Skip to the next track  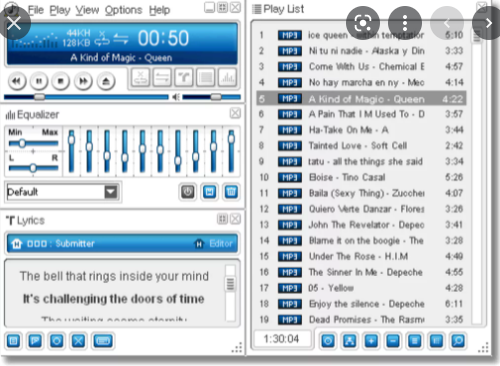click(x=83, y=81)
